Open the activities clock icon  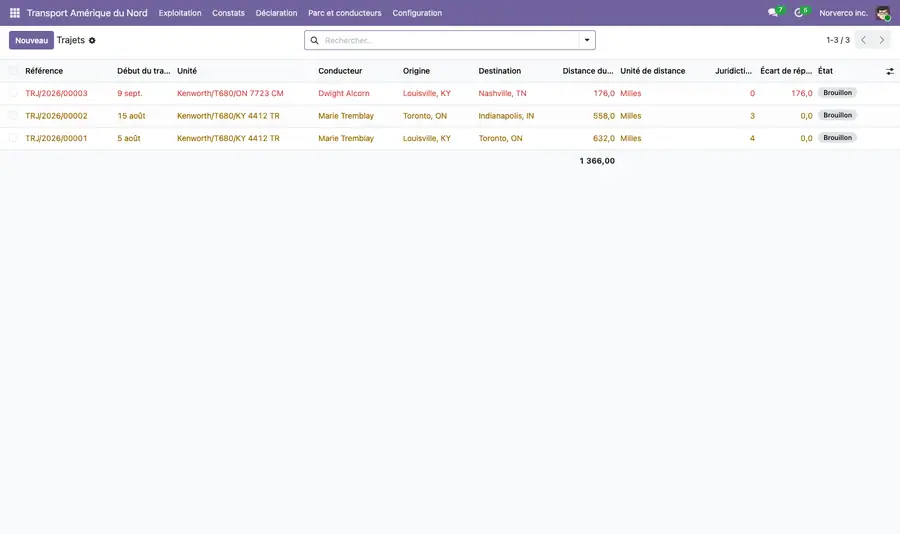click(798, 13)
